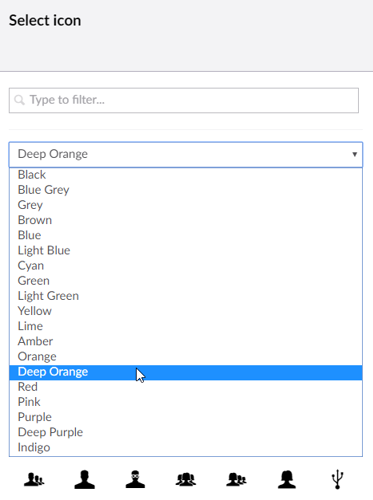Pick the single male user silhouette icon

coord(84,479)
